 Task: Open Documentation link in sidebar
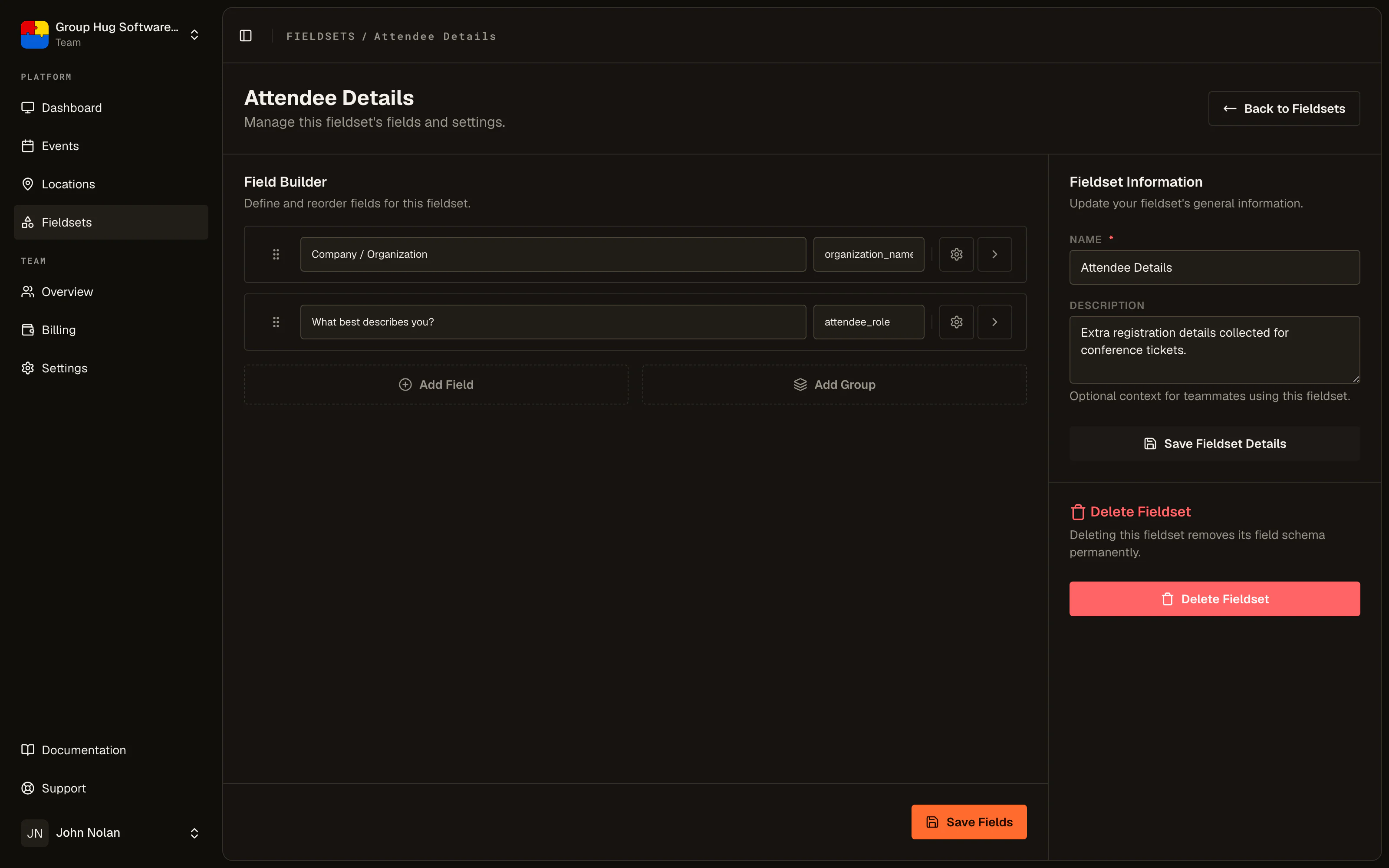click(111, 750)
